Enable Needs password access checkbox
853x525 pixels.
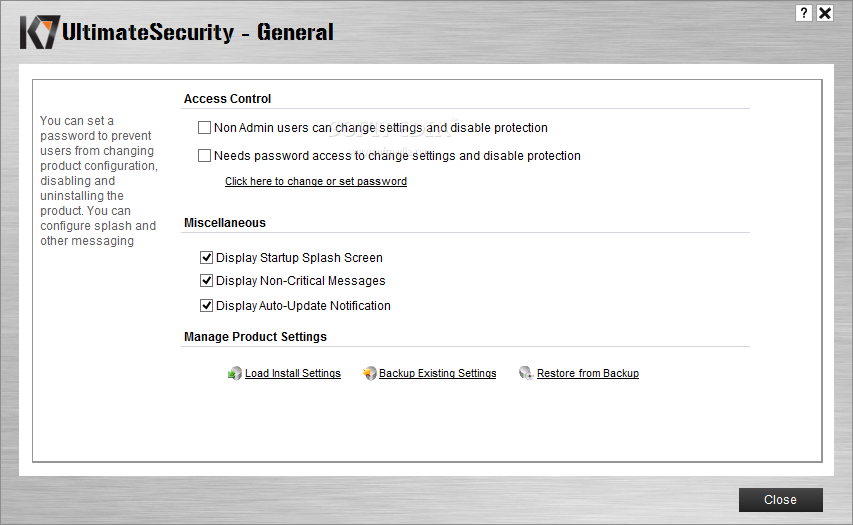205,156
